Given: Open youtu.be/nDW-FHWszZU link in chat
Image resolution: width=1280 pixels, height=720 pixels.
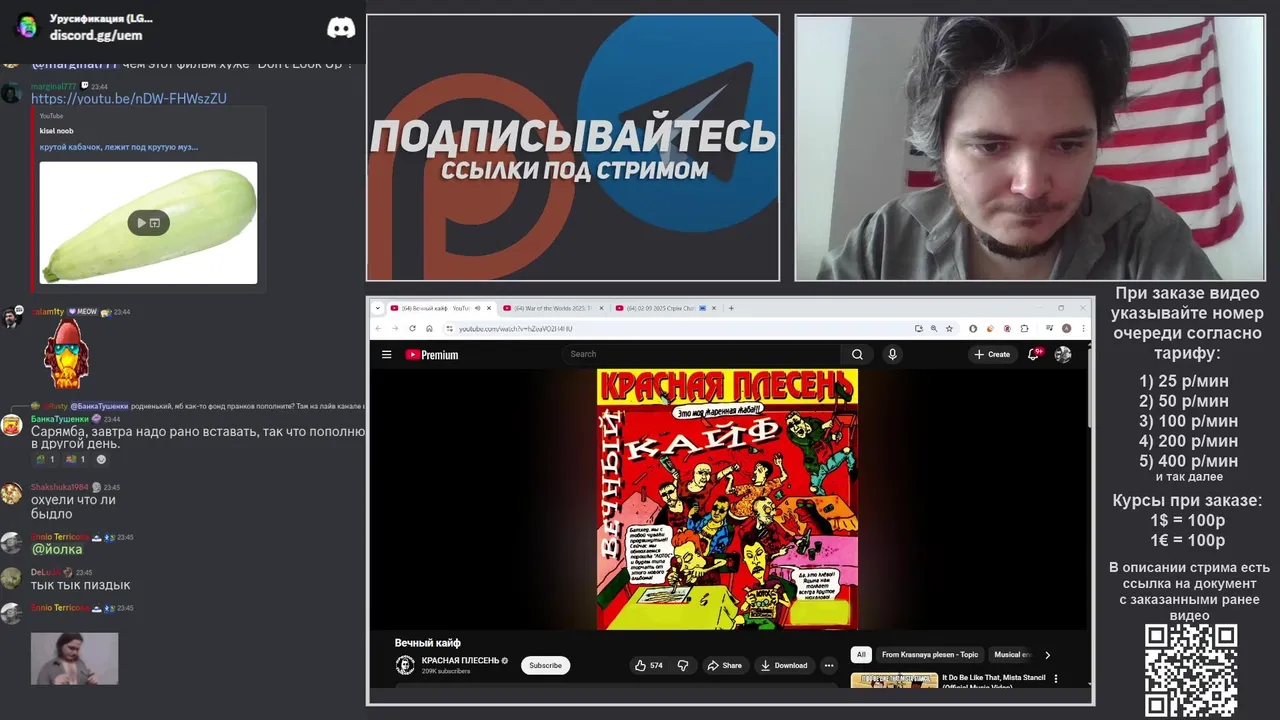Looking at the screenshot, I should tap(129, 99).
